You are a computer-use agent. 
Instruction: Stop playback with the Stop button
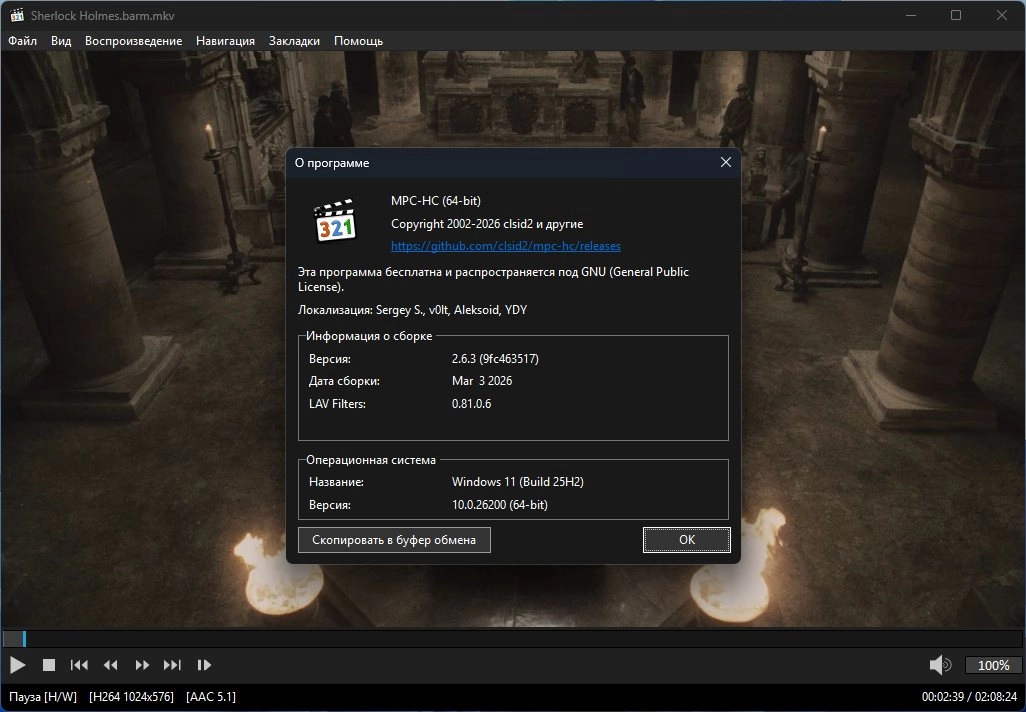[x=48, y=665]
